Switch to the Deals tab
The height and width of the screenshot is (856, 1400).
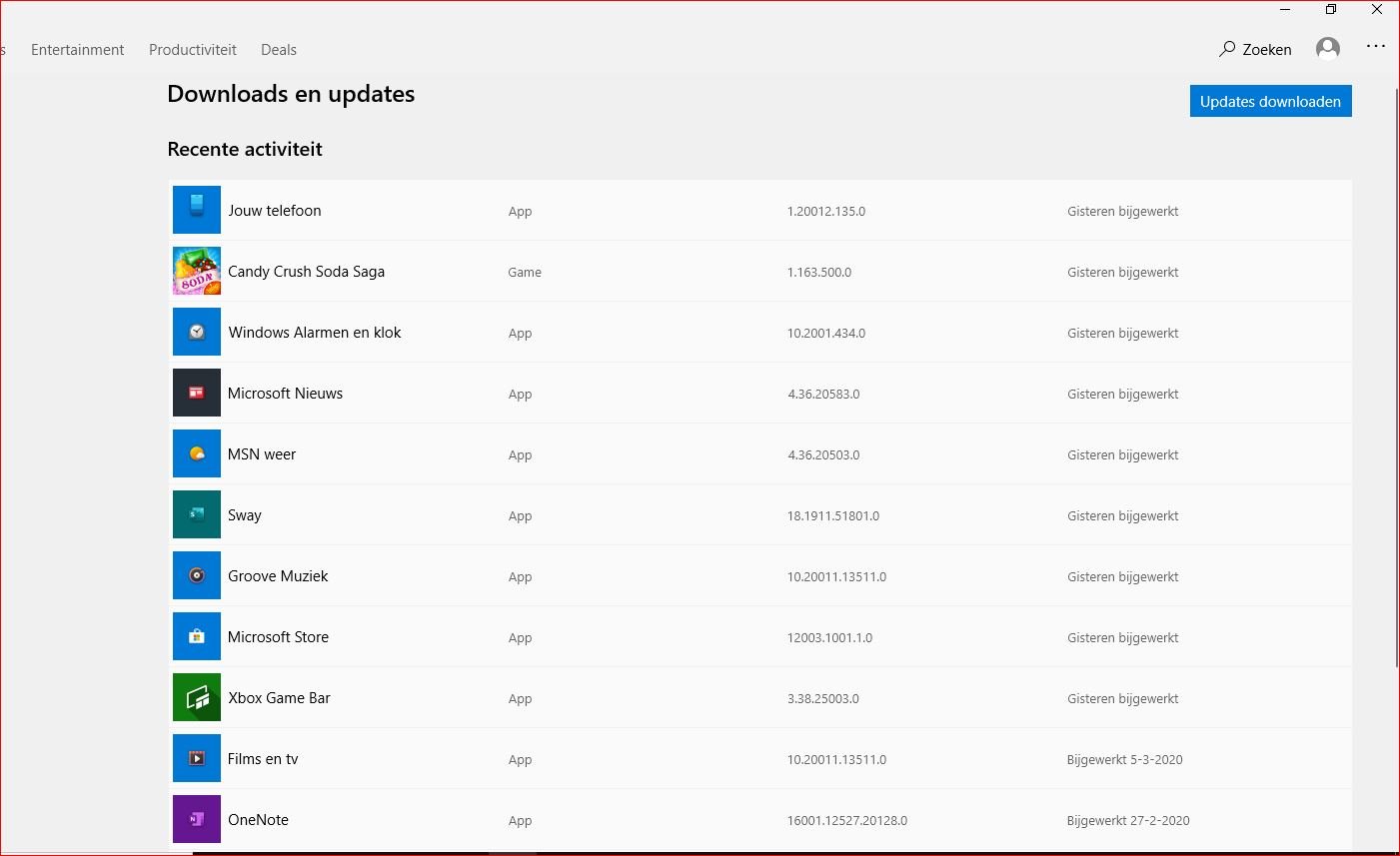(279, 50)
